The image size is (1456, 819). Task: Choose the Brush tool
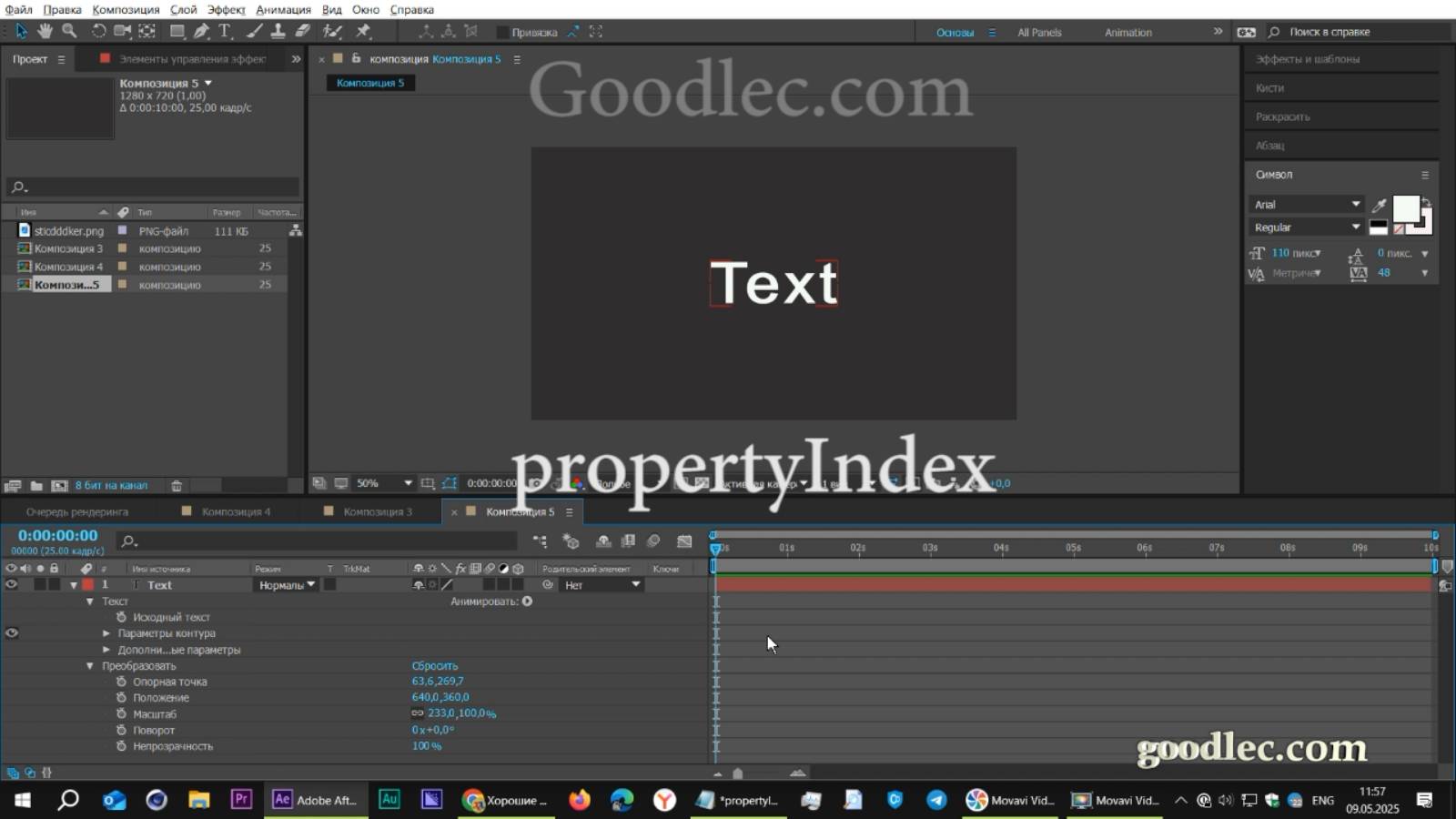(x=253, y=32)
